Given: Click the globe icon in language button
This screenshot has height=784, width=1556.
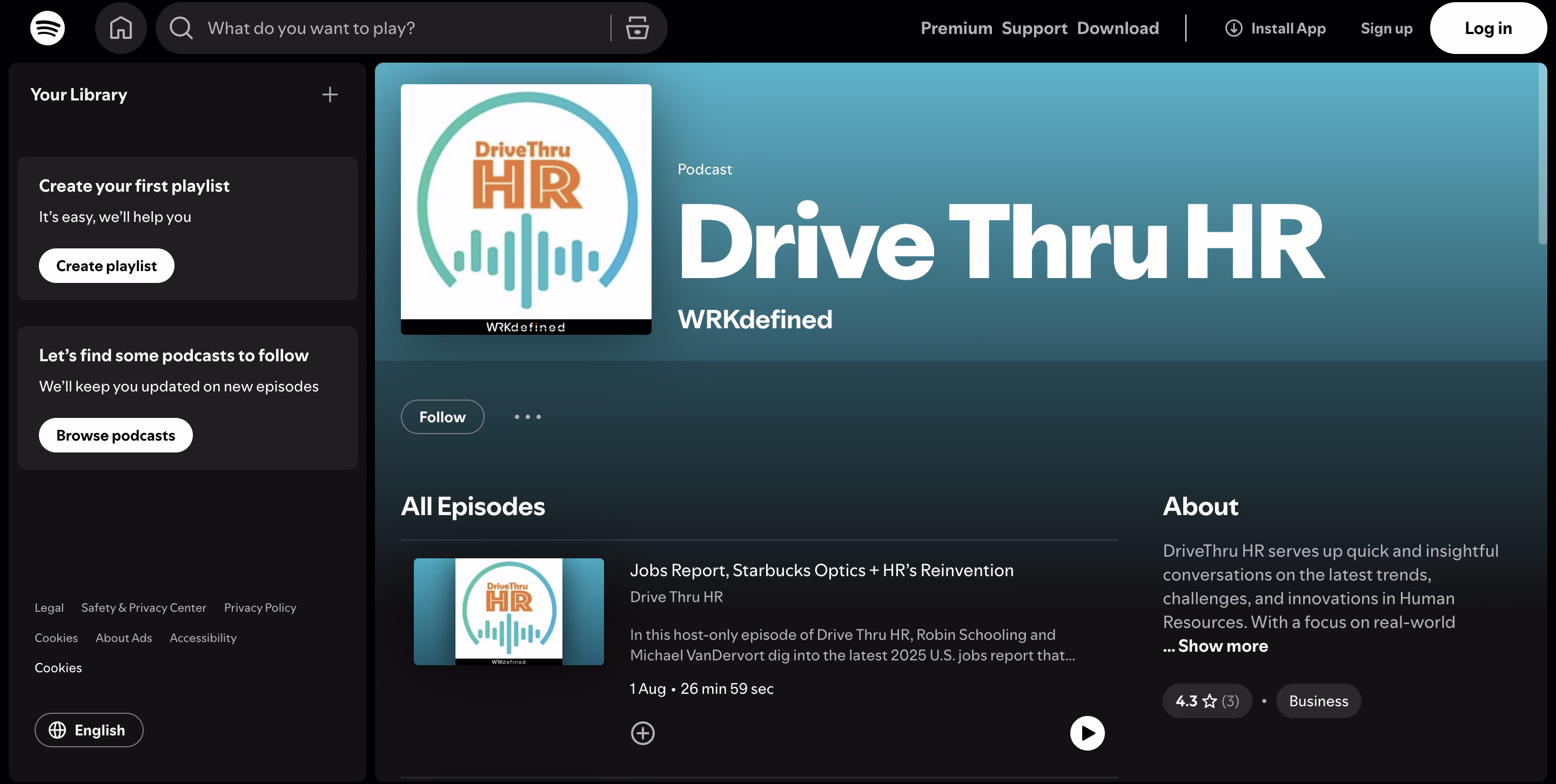Looking at the screenshot, I should tap(57, 731).
